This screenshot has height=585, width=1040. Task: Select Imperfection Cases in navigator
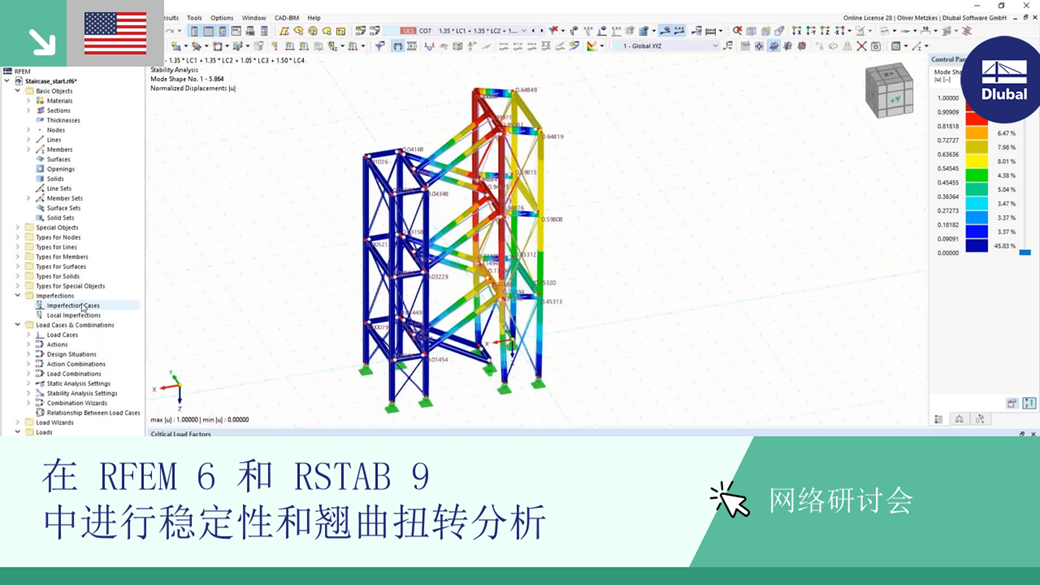[73, 306]
